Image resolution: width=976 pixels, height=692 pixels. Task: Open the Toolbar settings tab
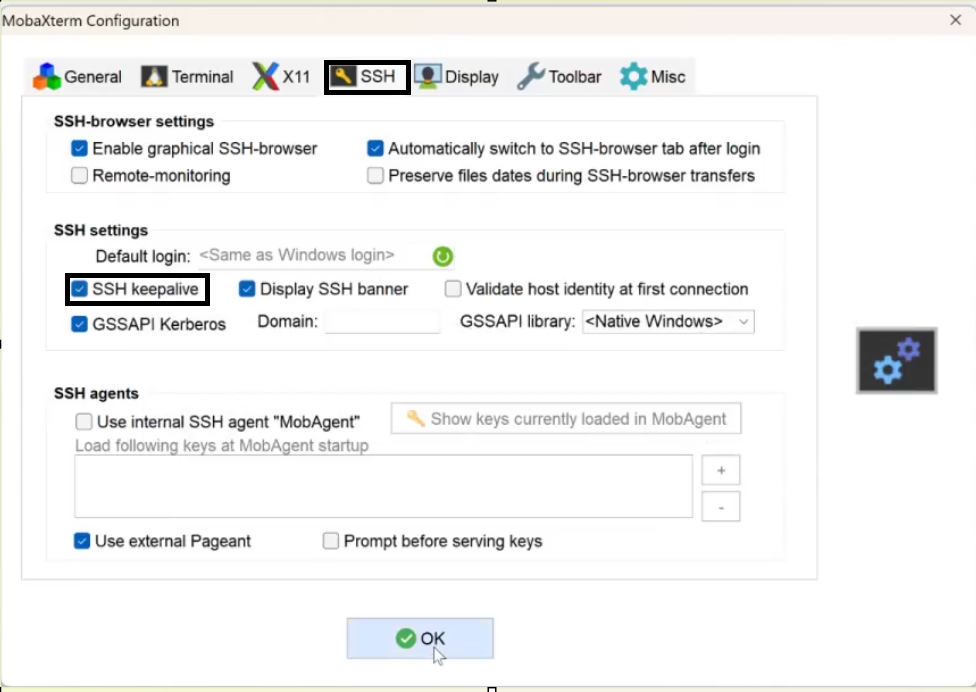click(560, 77)
